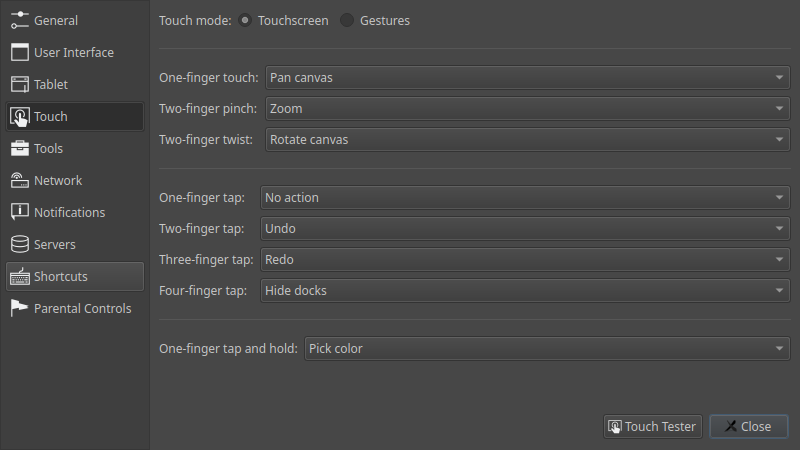Expand the One-finger touch dropdown
The height and width of the screenshot is (450, 800).
click(x=528, y=78)
